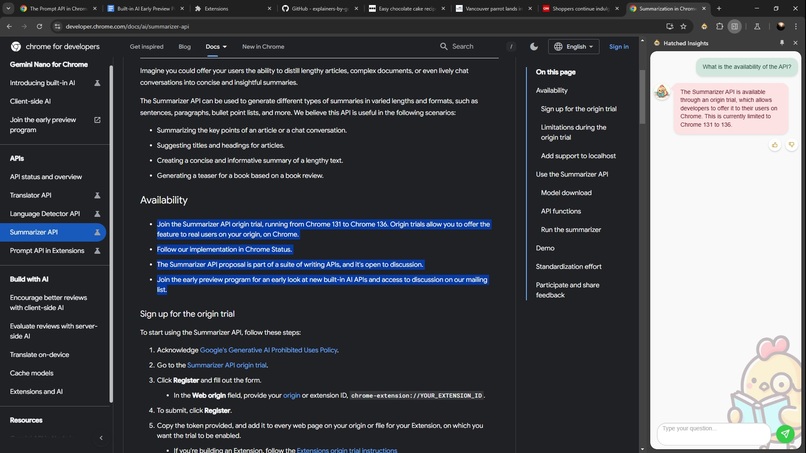Image resolution: width=806 pixels, height=453 pixels.
Task: Open the Chrome profile avatar
Action: [781, 26]
